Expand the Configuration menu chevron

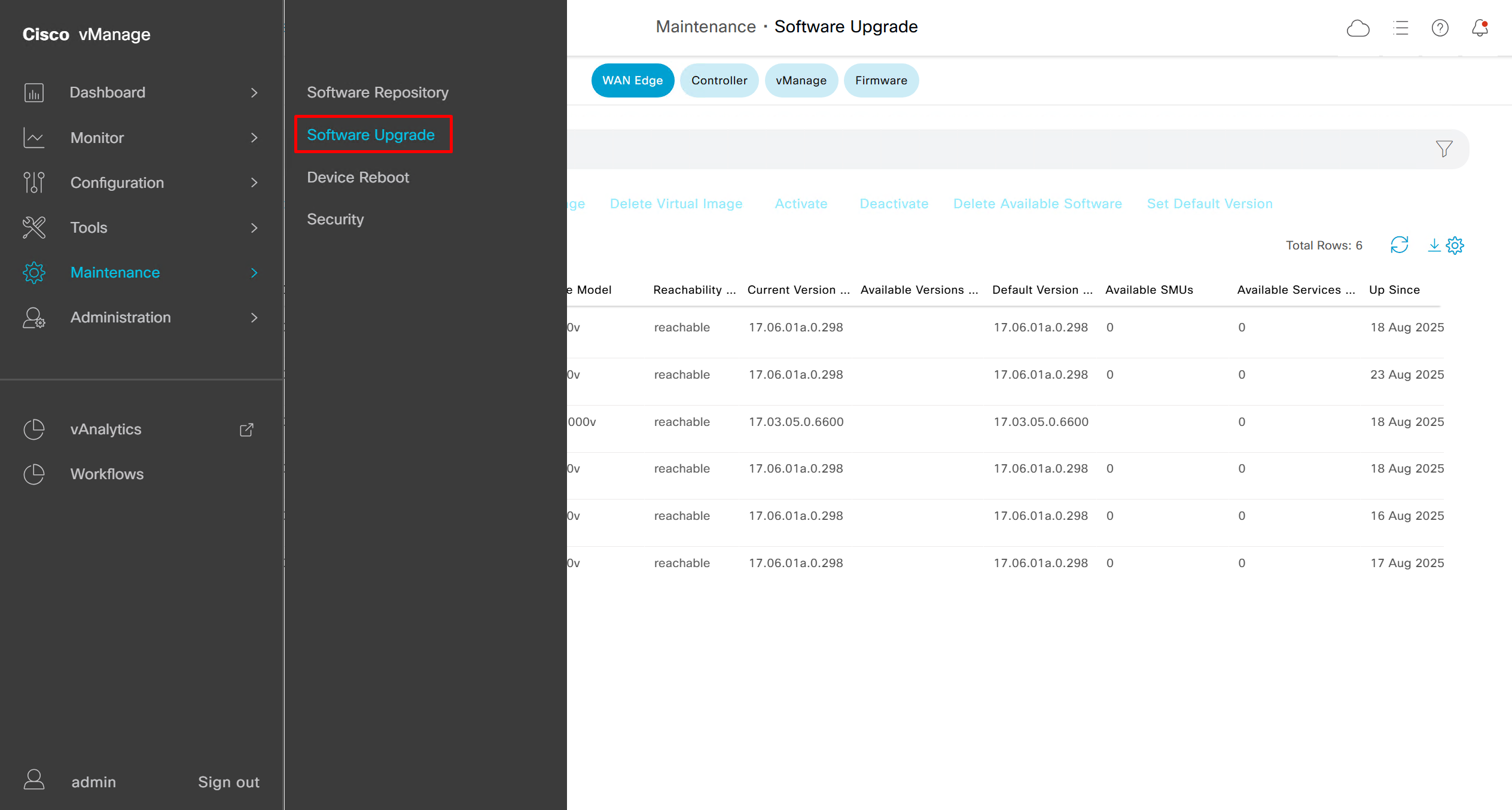(x=254, y=182)
